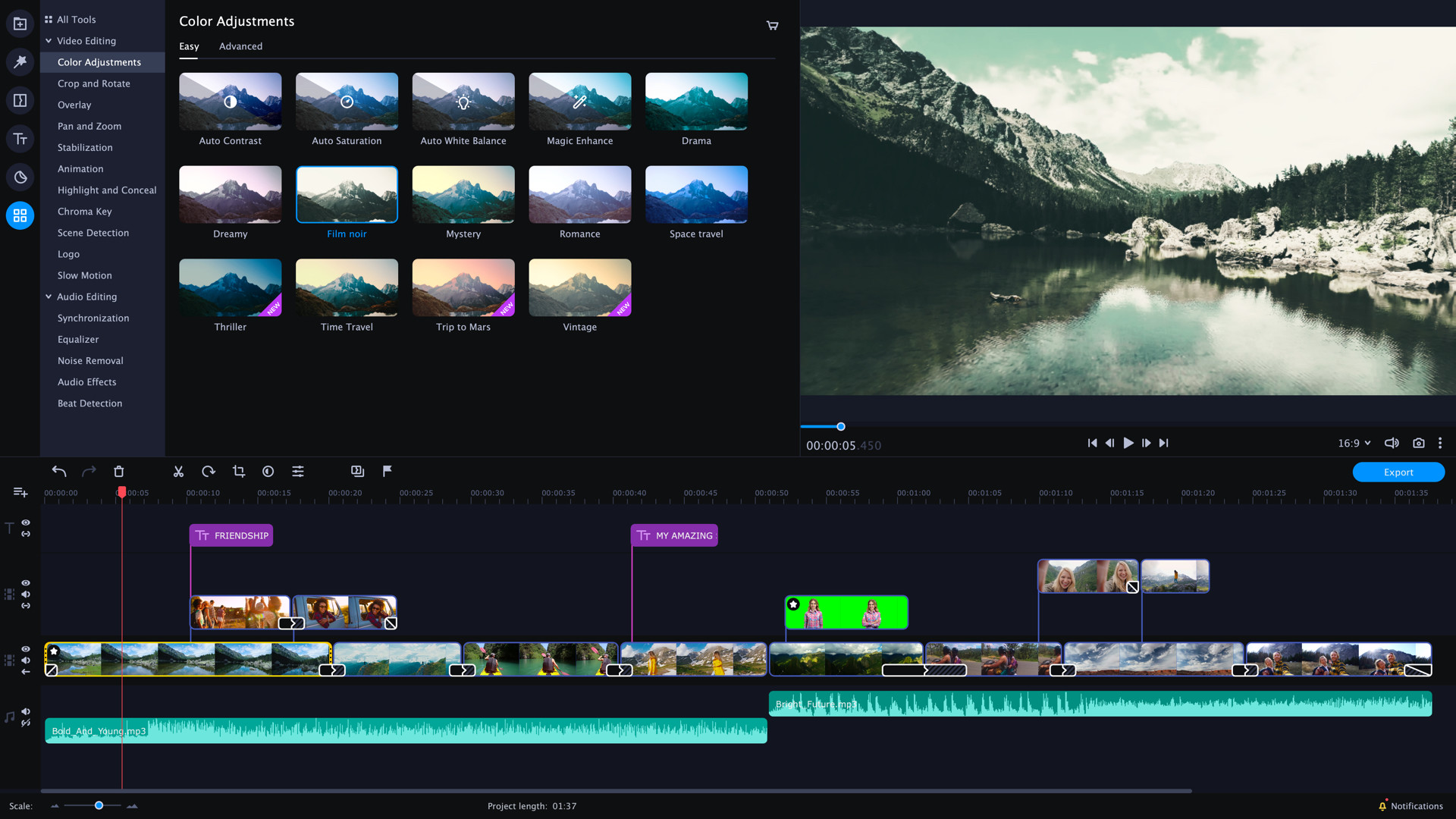Open the clip properties sliders icon in the toolbar
This screenshot has width=1456, height=819.
(298, 471)
